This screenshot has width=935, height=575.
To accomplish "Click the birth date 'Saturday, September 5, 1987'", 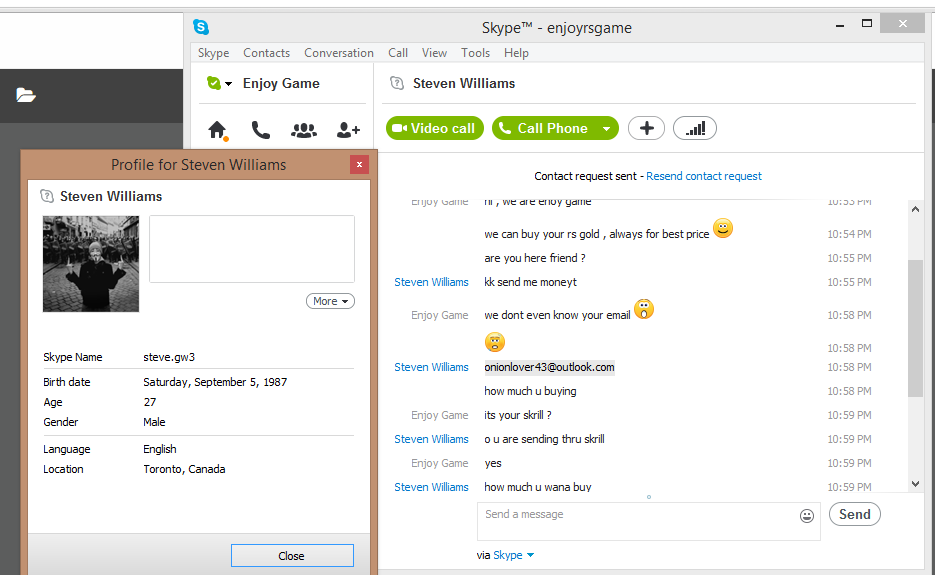I will (x=215, y=382).
